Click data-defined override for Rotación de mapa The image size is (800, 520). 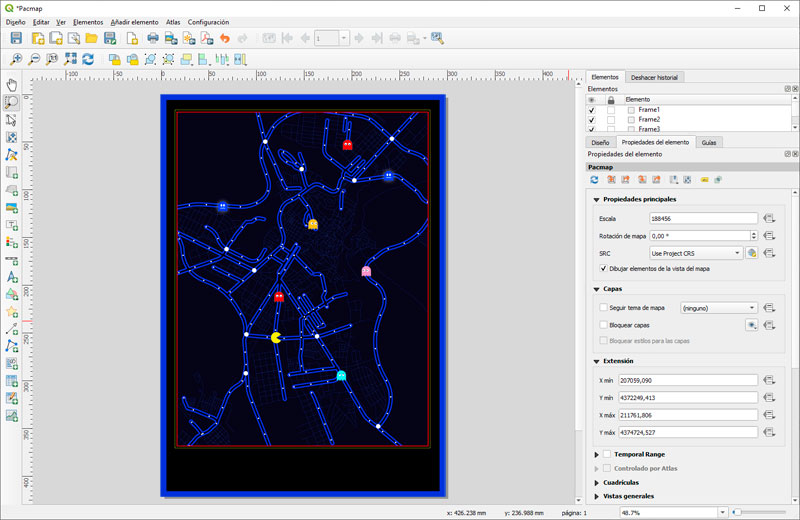point(769,236)
